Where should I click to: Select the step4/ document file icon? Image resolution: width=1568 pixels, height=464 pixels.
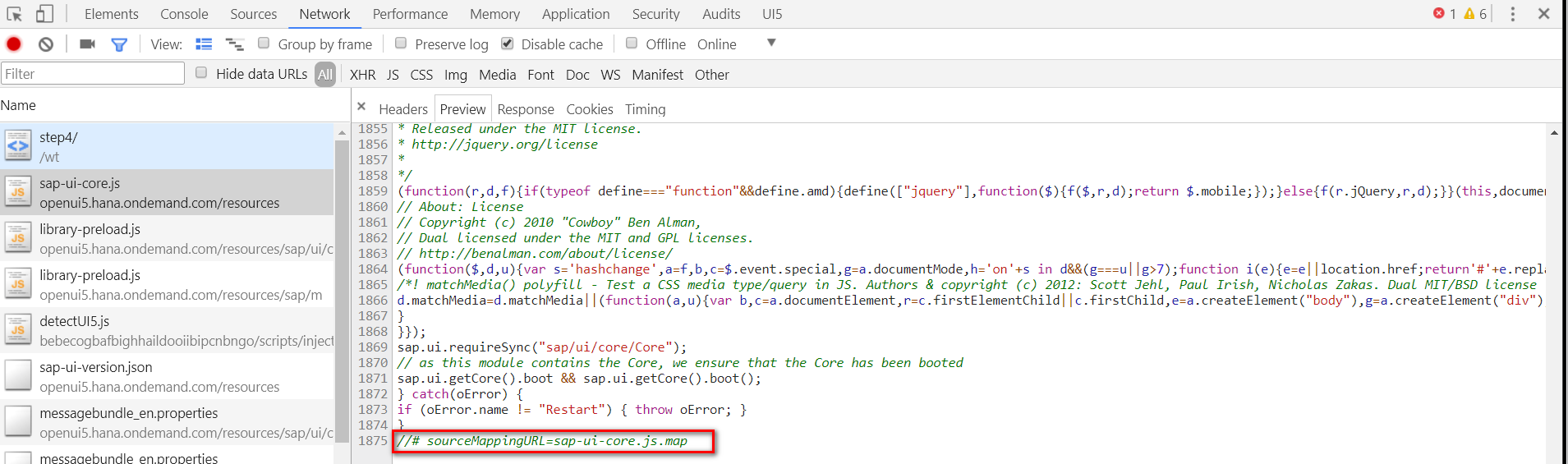(x=18, y=146)
